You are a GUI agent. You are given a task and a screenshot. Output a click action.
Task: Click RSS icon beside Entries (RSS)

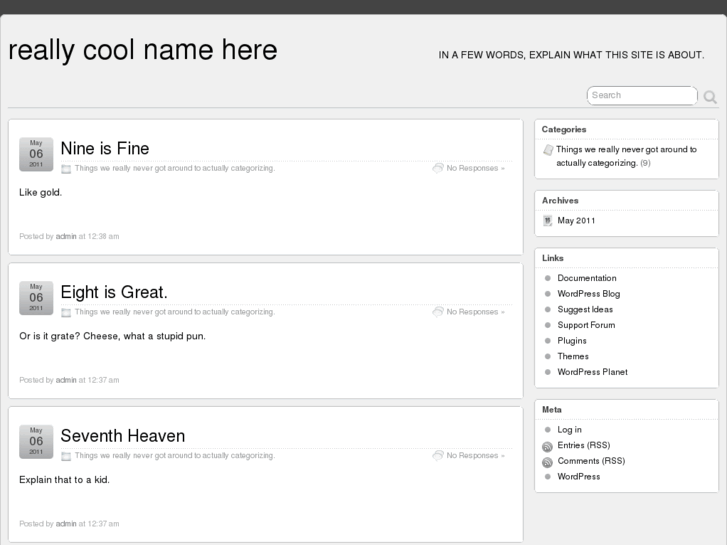(x=548, y=446)
